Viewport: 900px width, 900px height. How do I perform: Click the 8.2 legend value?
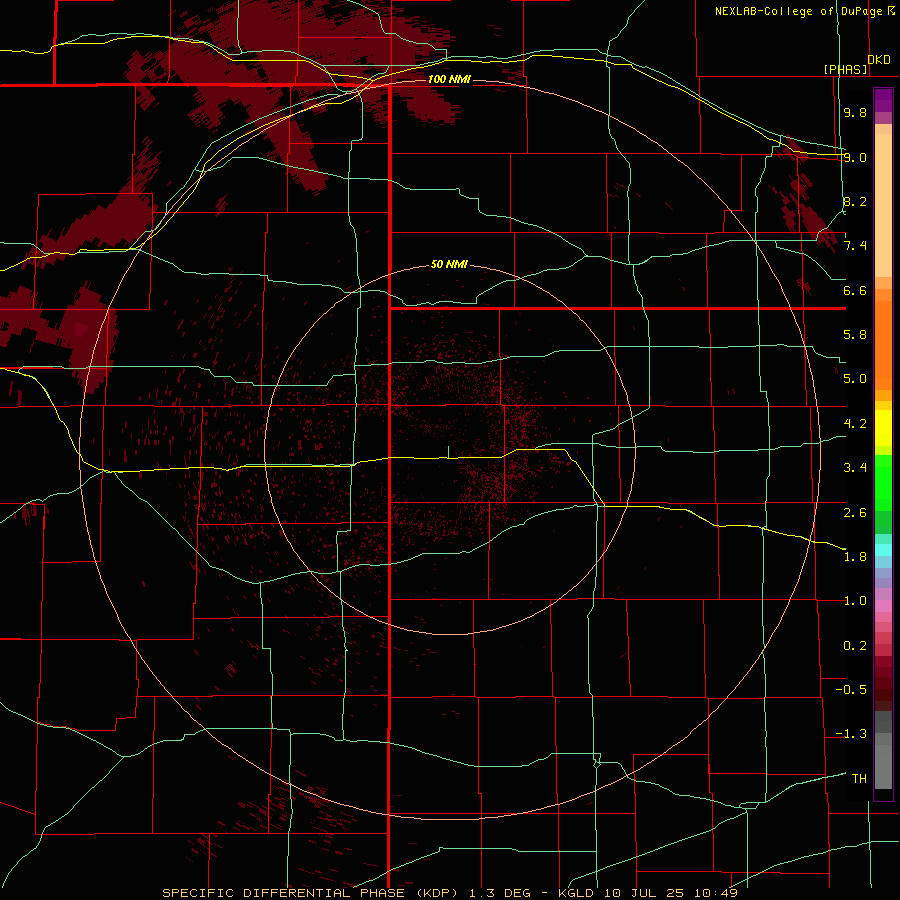click(x=855, y=201)
